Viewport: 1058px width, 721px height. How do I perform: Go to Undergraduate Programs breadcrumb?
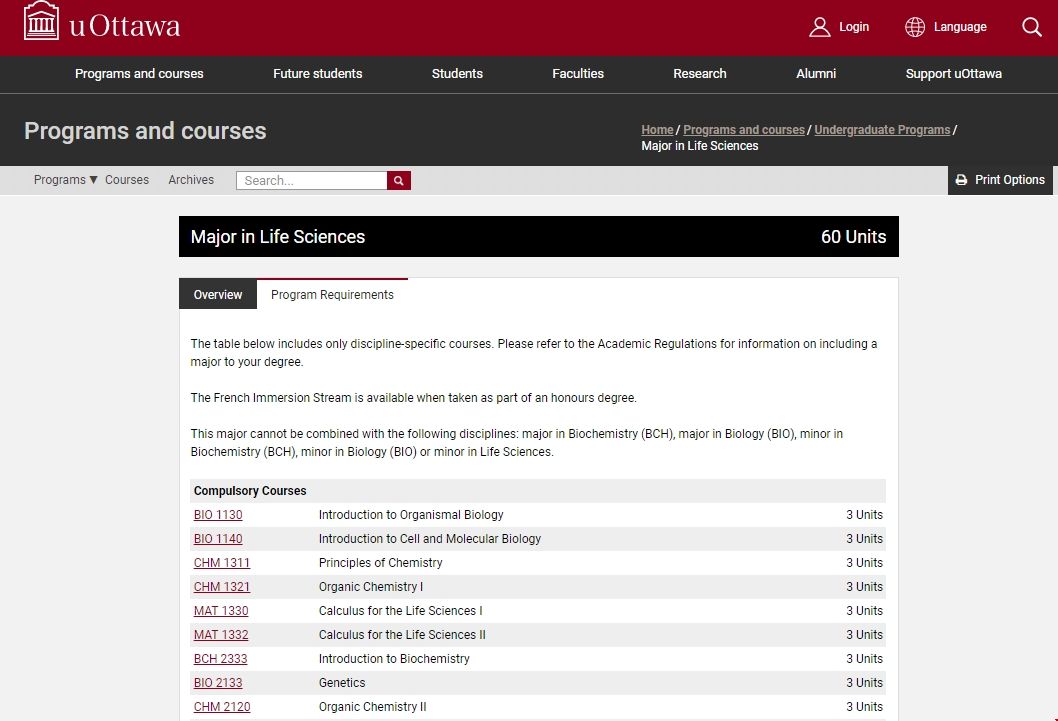pos(882,130)
